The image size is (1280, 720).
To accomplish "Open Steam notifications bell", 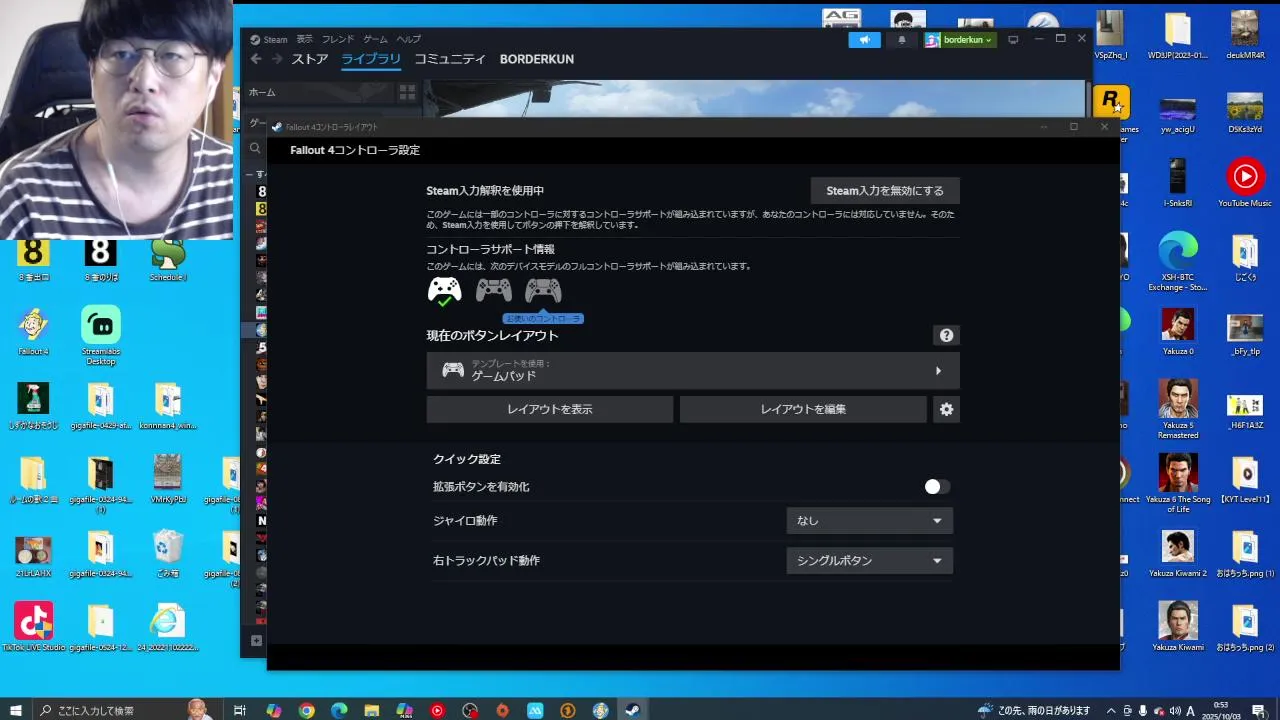I will point(901,40).
